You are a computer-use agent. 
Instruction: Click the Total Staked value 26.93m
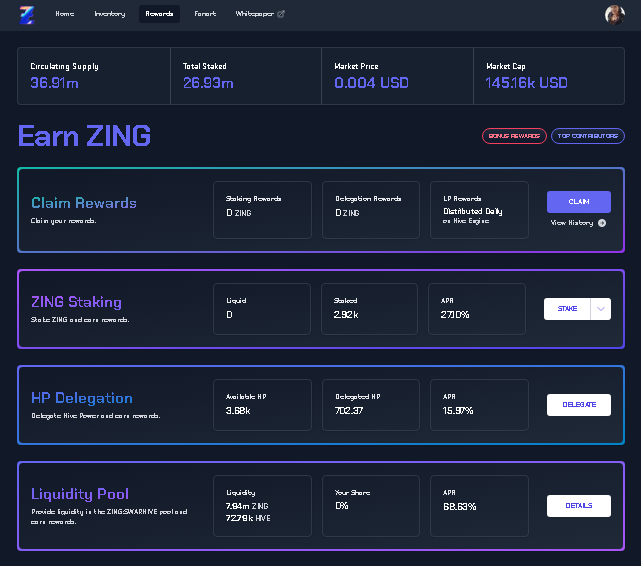pos(208,83)
